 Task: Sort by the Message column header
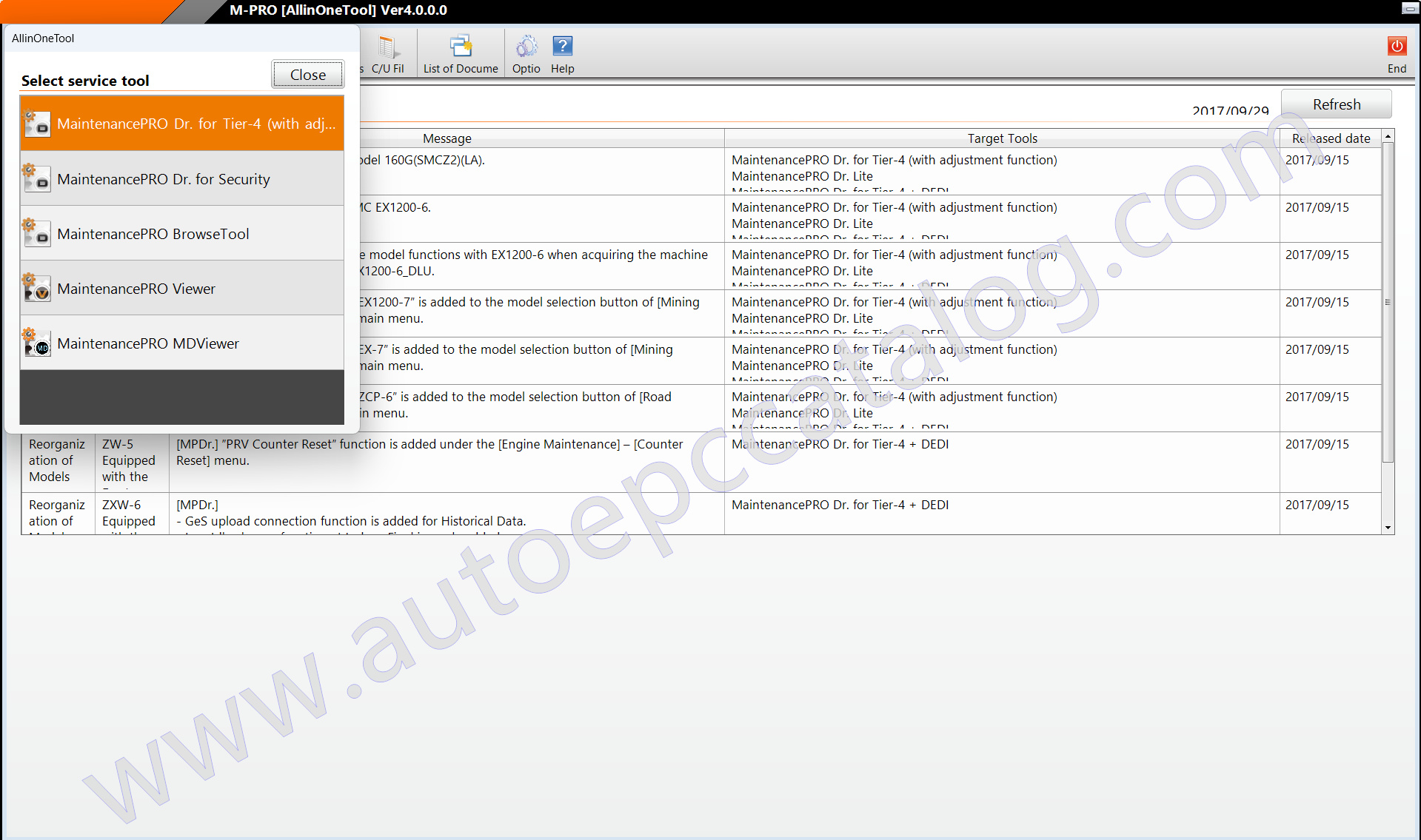point(447,138)
